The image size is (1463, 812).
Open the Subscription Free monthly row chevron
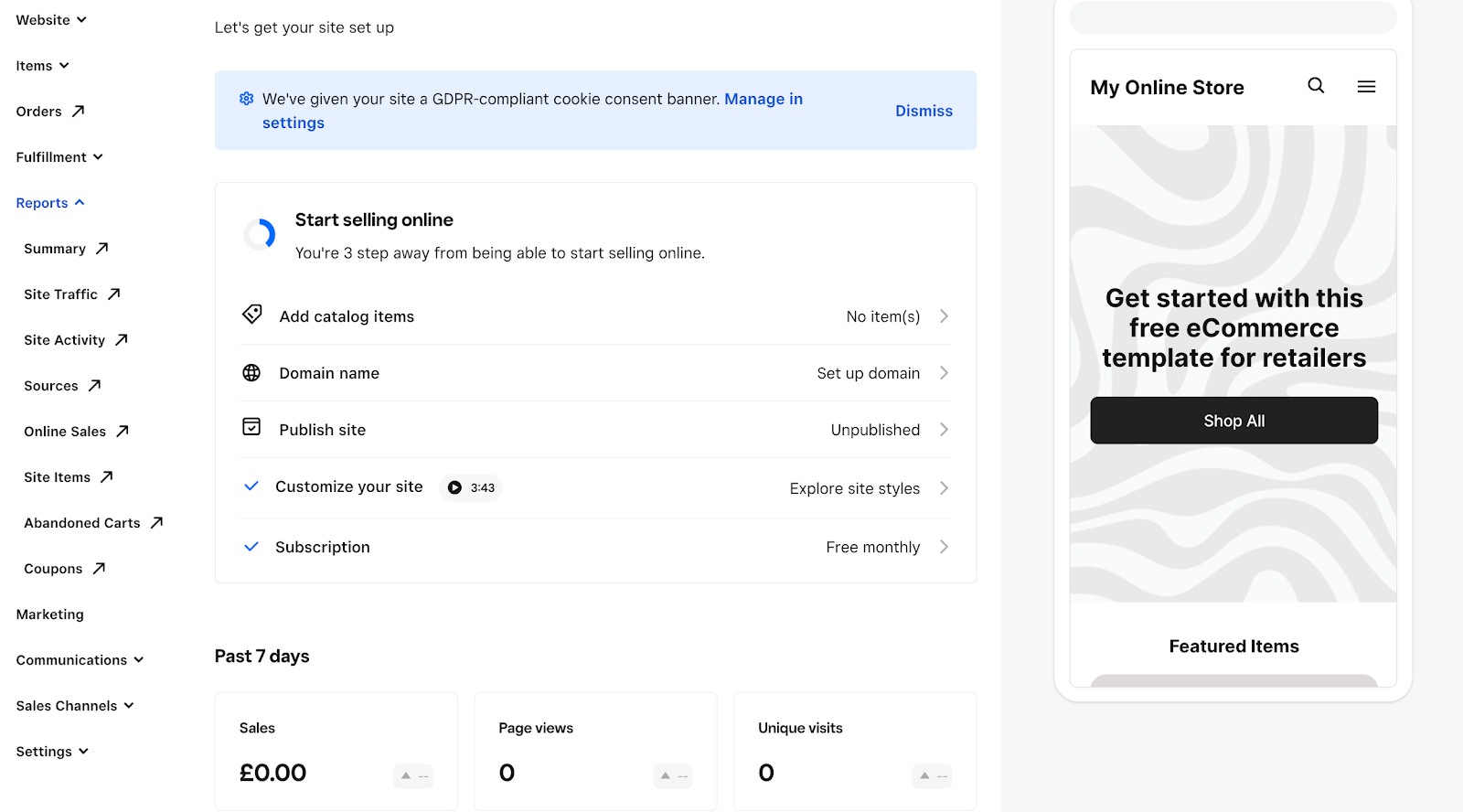(x=944, y=547)
